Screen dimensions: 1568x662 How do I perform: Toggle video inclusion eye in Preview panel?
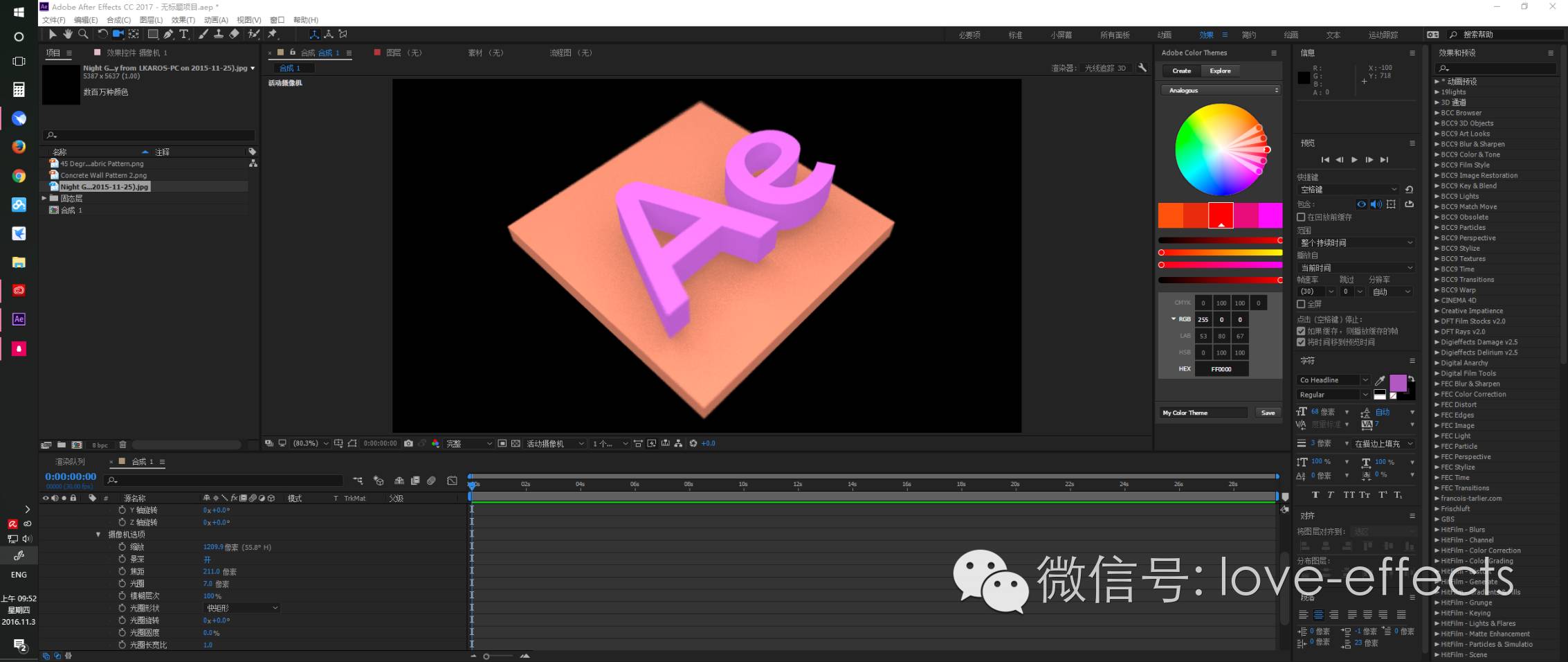click(x=1361, y=204)
